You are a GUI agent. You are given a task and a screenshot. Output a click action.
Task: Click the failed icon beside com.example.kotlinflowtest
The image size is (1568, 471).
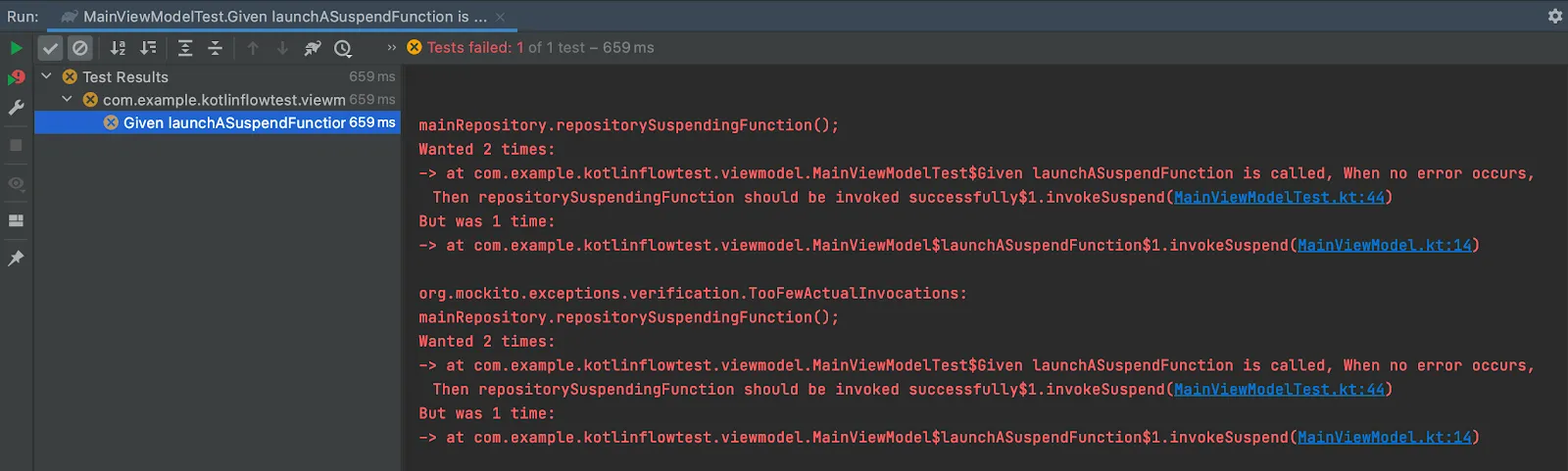[90, 100]
